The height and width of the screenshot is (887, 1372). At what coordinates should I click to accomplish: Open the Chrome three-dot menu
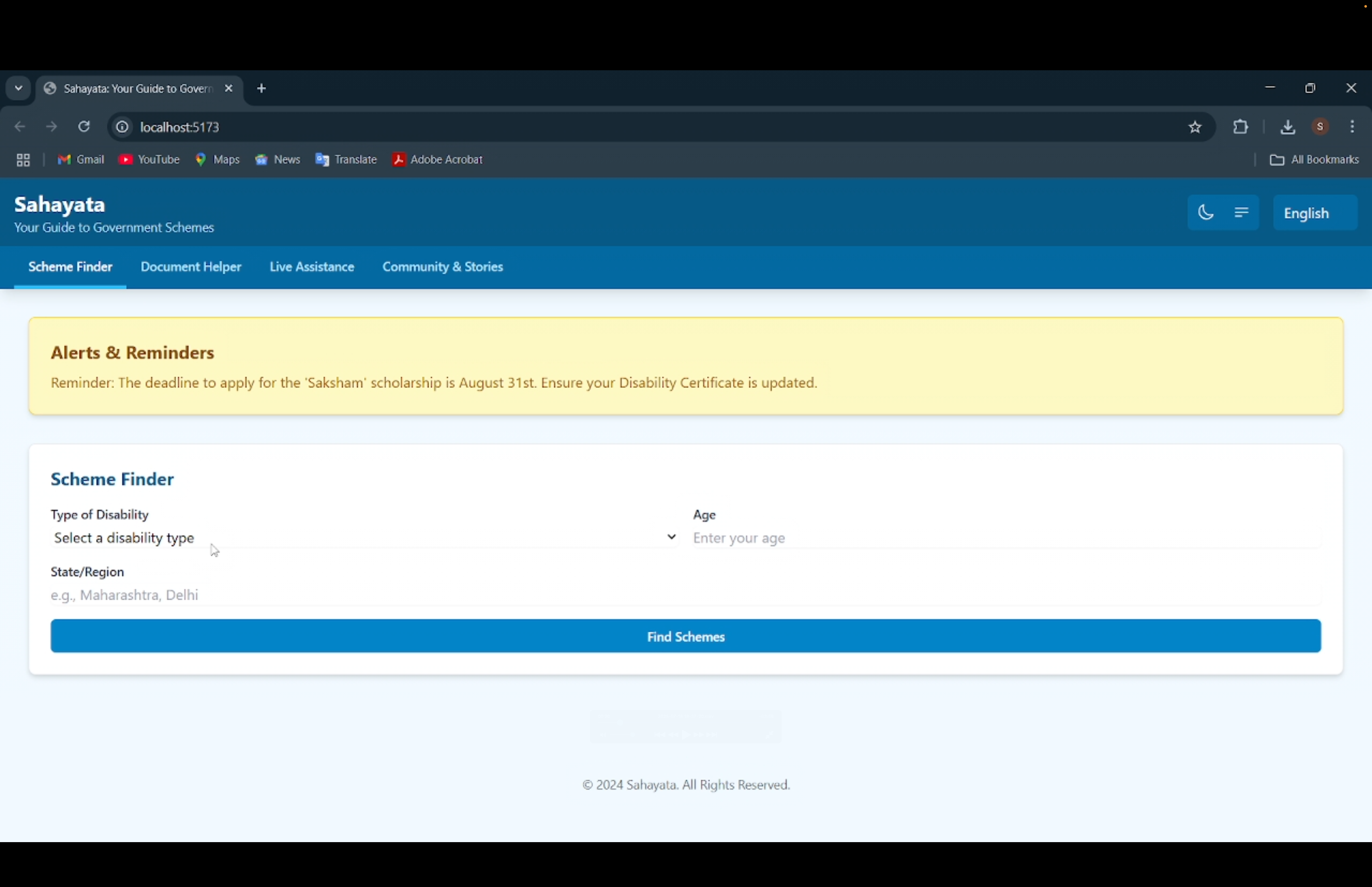tap(1353, 127)
